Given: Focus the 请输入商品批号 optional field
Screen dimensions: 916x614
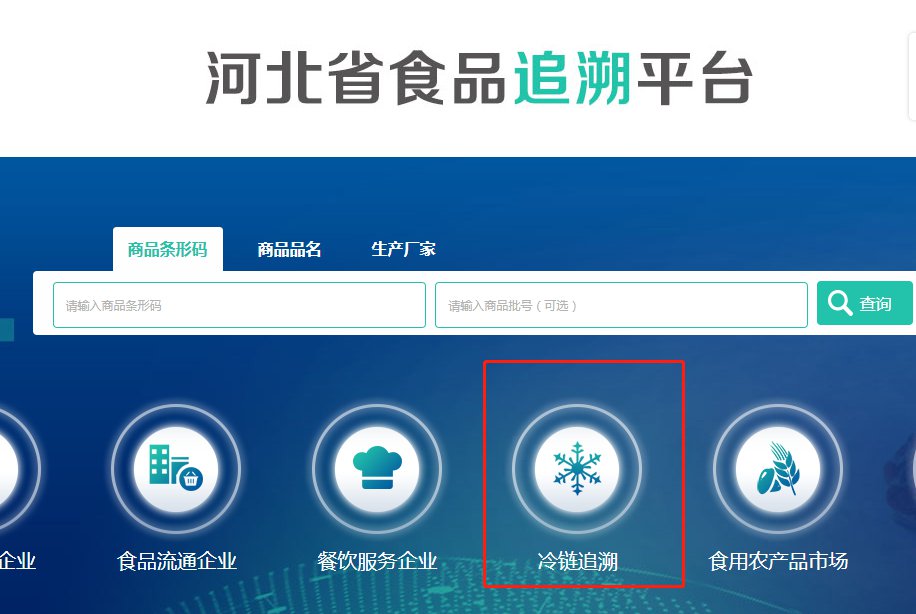Looking at the screenshot, I should [621, 305].
